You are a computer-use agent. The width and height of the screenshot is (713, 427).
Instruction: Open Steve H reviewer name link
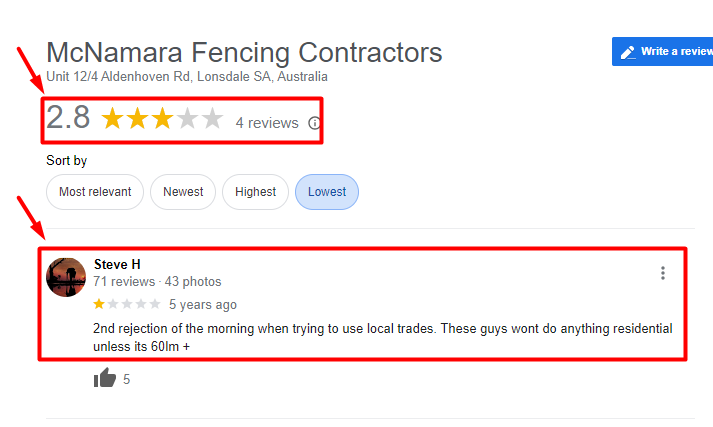pos(117,264)
